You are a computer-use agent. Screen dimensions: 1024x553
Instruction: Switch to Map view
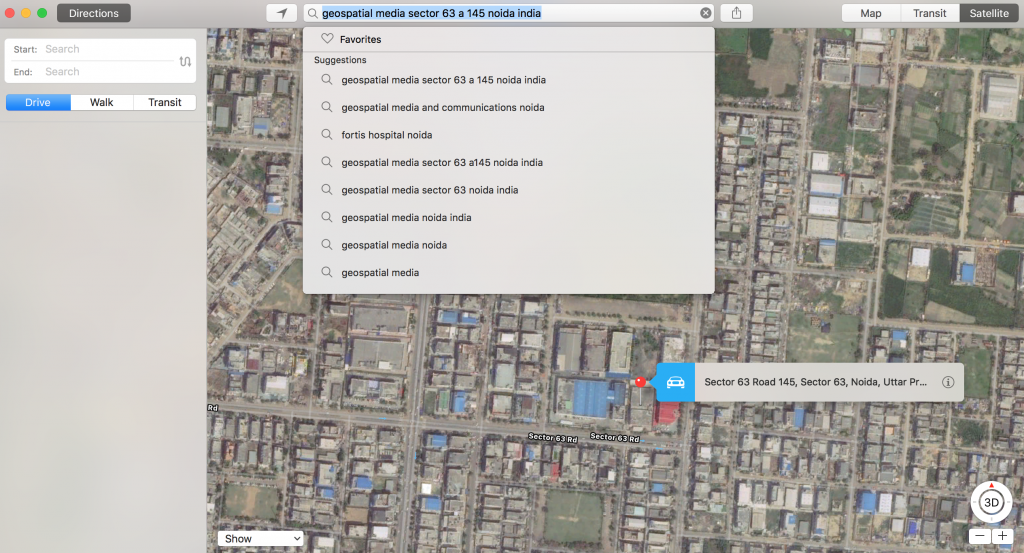tap(871, 13)
